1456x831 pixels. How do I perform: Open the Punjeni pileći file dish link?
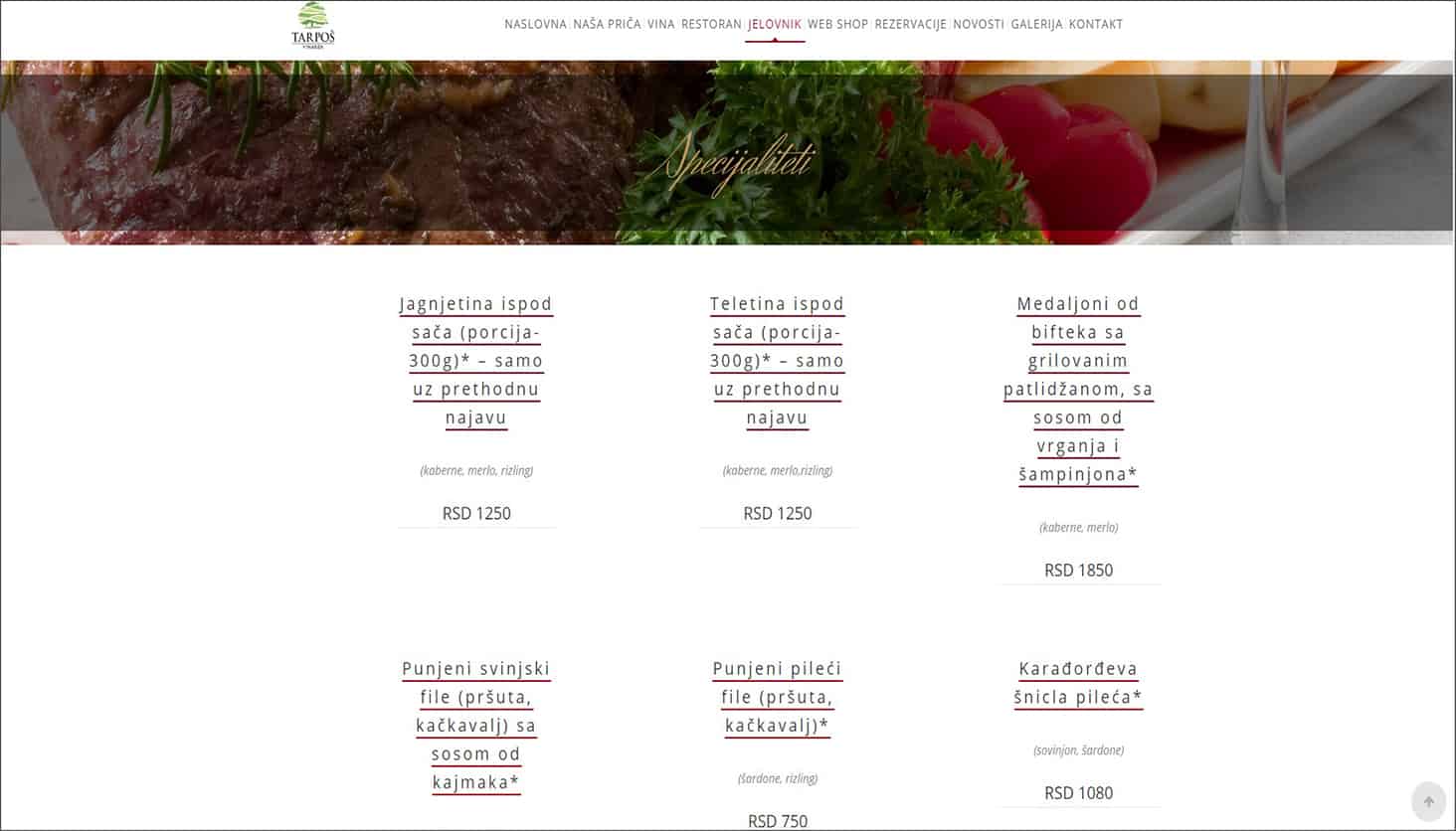point(778,697)
